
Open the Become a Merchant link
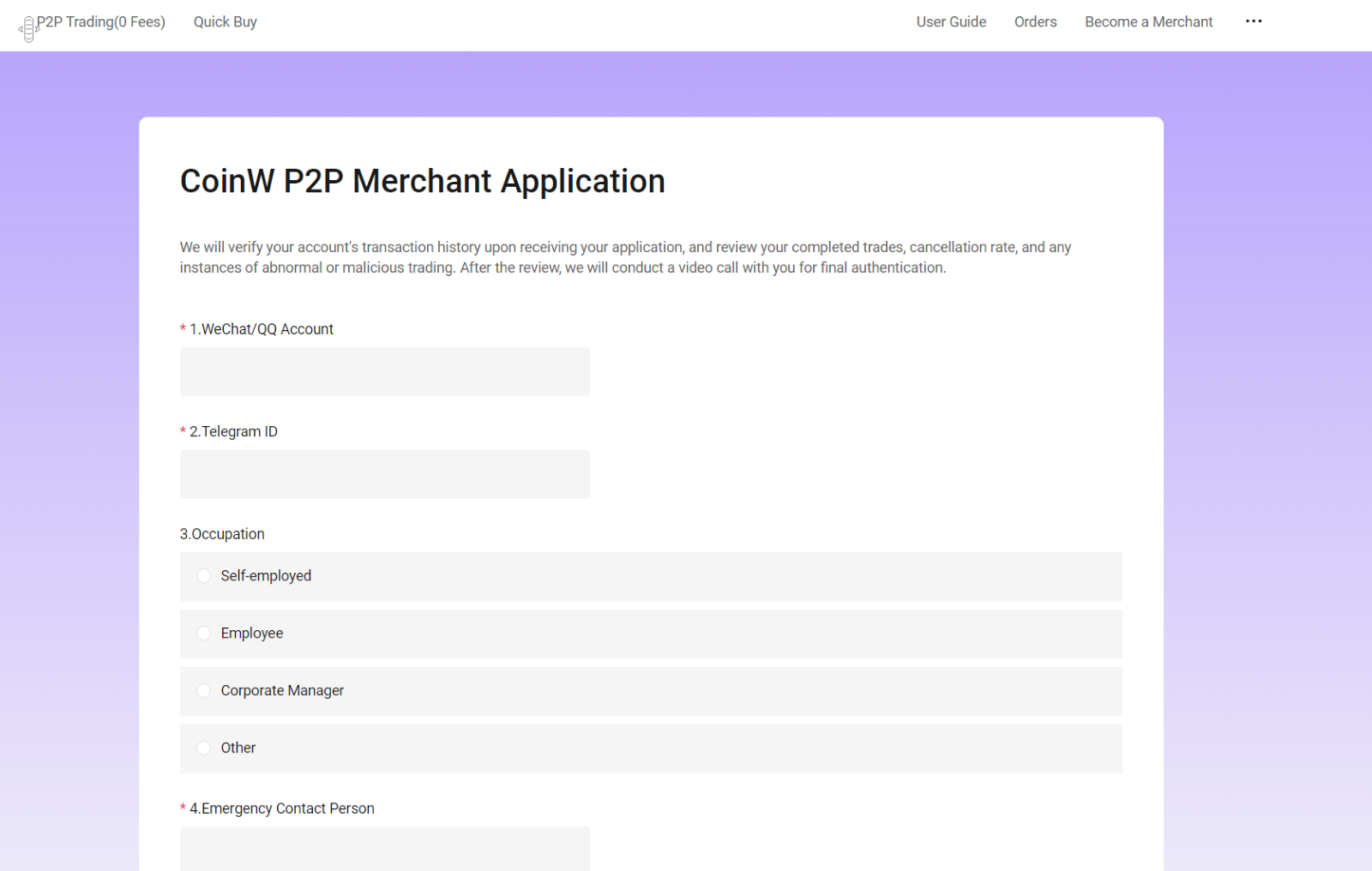point(1148,22)
